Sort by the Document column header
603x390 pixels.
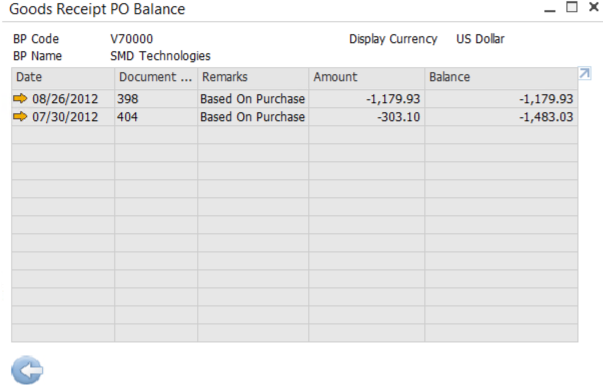click(156, 77)
